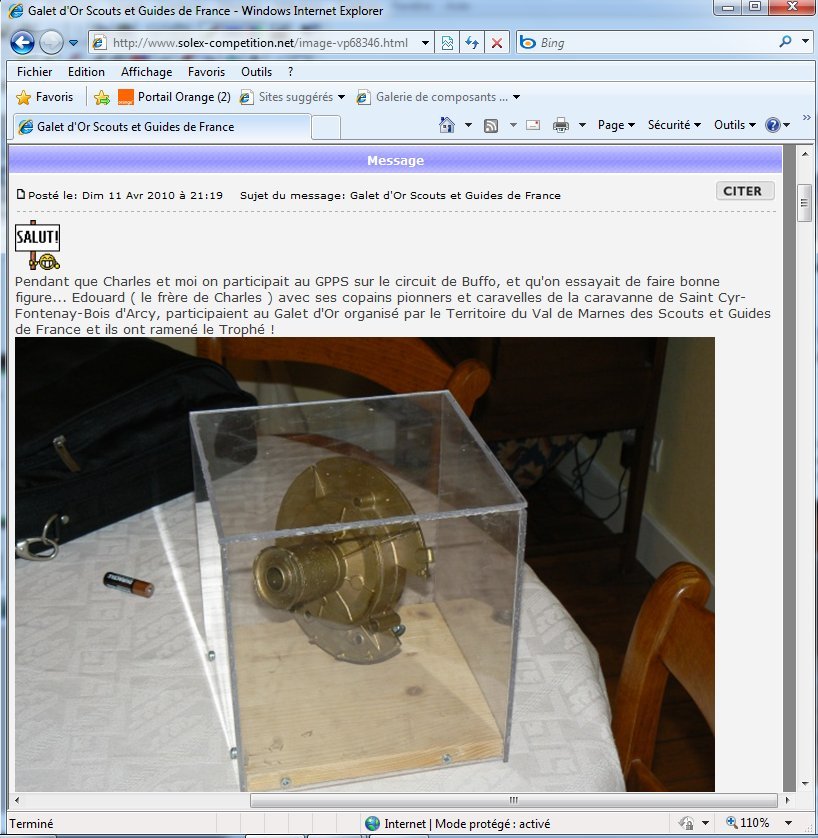The width and height of the screenshot is (818, 838).
Task: Click Internet Mode protégé status zone
Action: tap(457, 824)
